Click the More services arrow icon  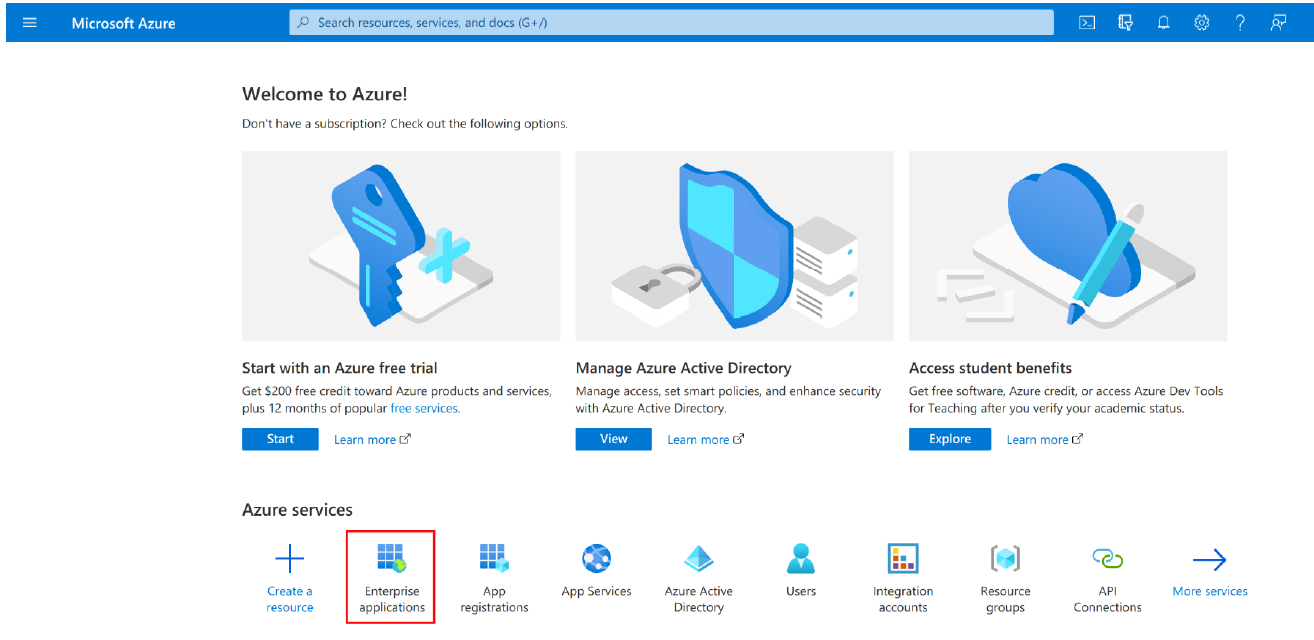click(x=1210, y=558)
